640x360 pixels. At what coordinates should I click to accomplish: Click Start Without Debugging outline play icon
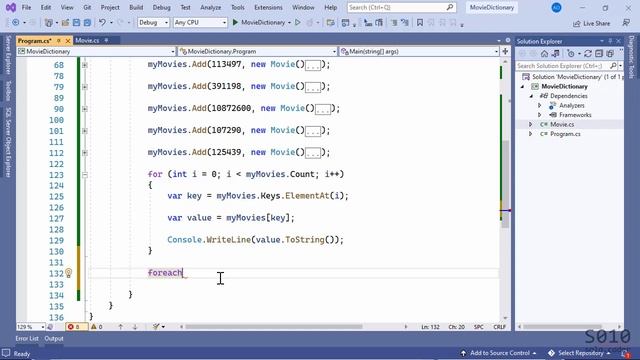[x=298, y=22]
